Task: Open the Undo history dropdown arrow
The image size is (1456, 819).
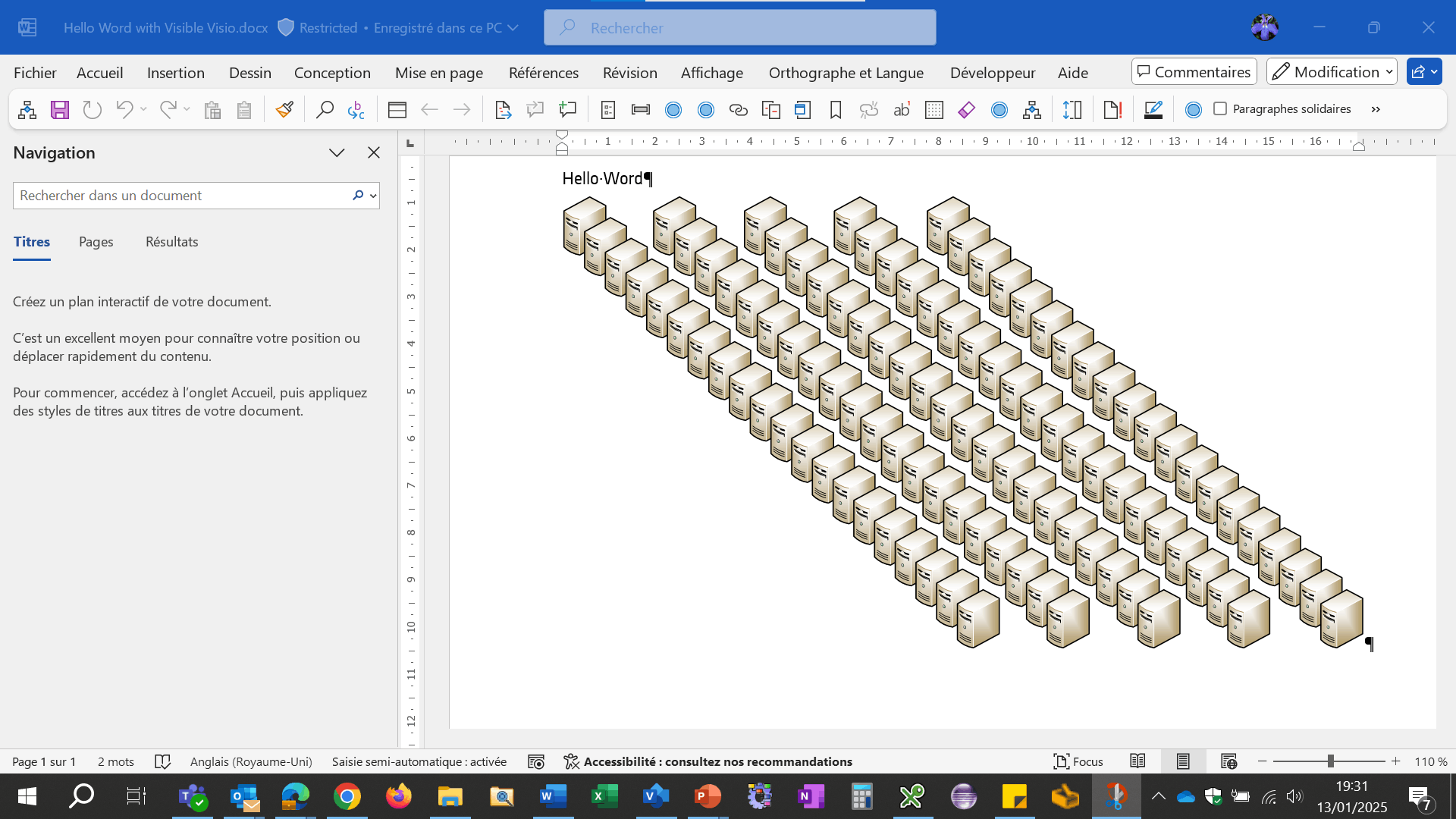Action: tap(143, 109)
